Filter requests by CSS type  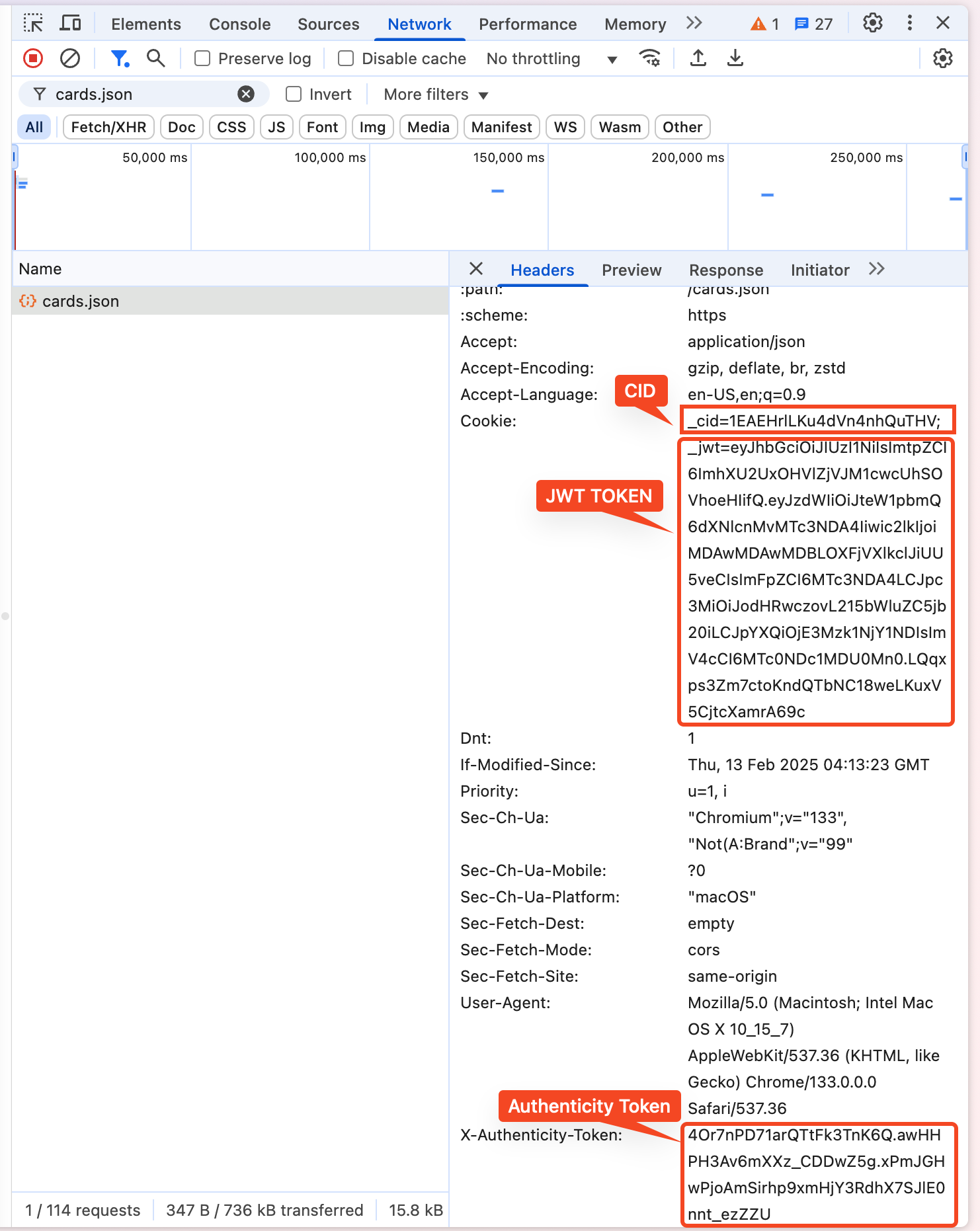[x=231, y=127]
